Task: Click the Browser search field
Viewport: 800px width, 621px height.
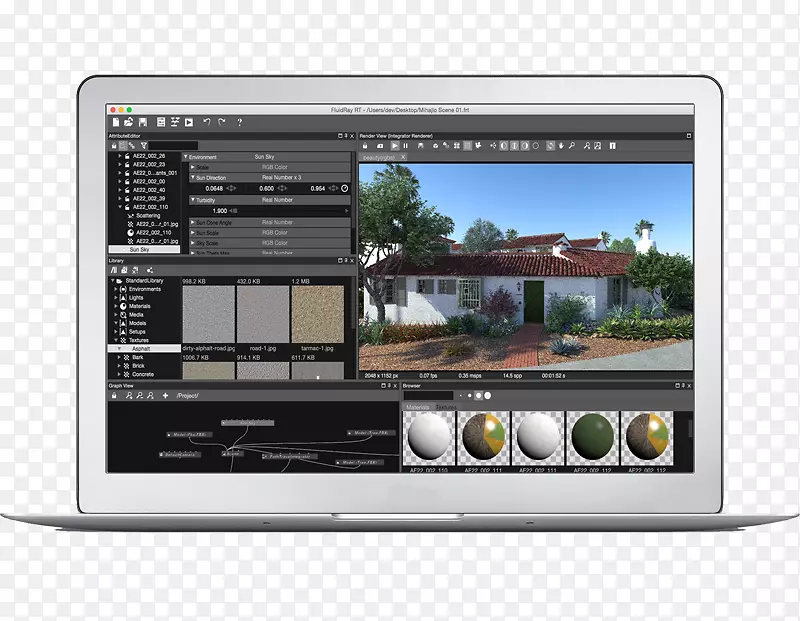Action: pos(429,395)
